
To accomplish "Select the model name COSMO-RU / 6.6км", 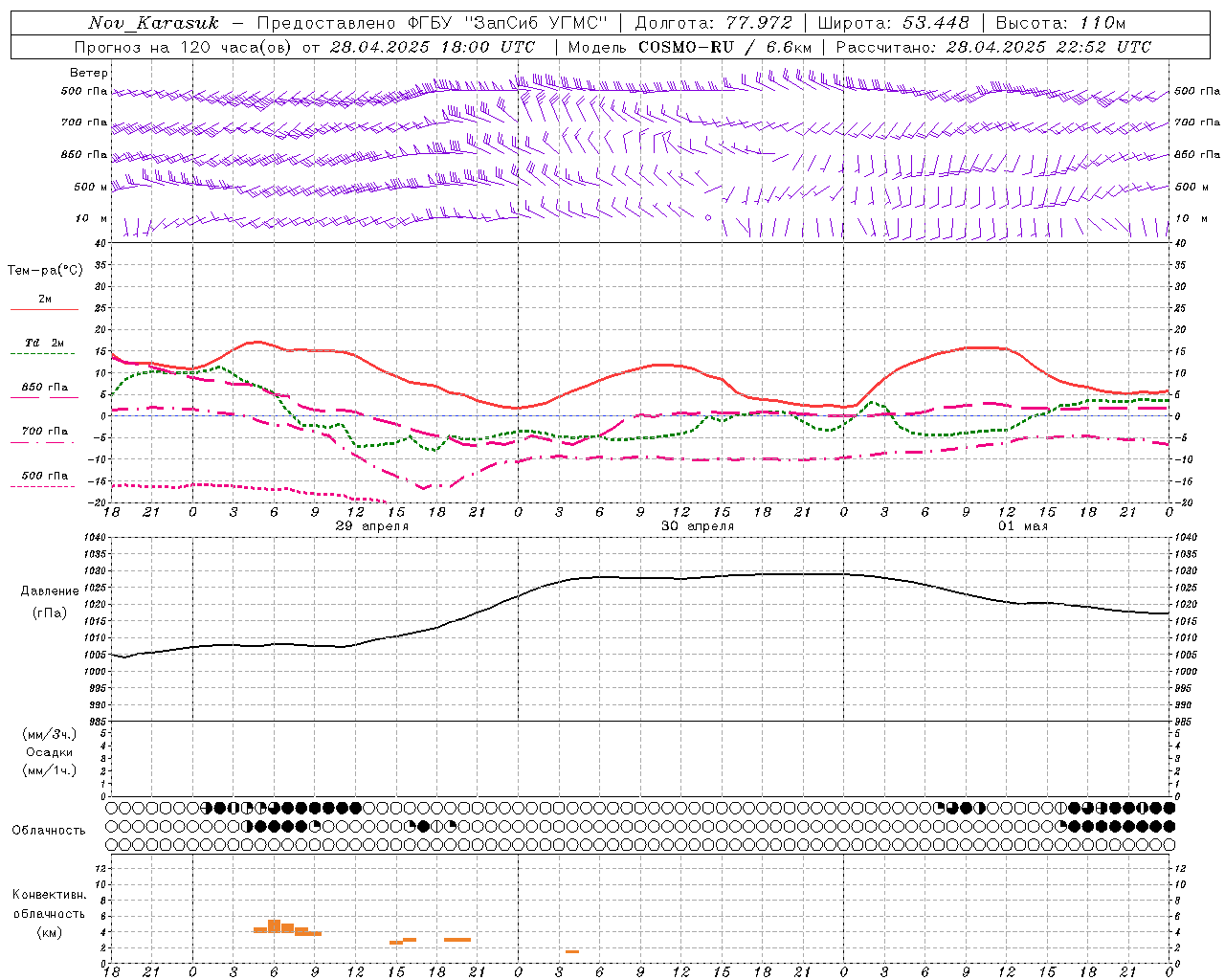I will coord(724,47).
